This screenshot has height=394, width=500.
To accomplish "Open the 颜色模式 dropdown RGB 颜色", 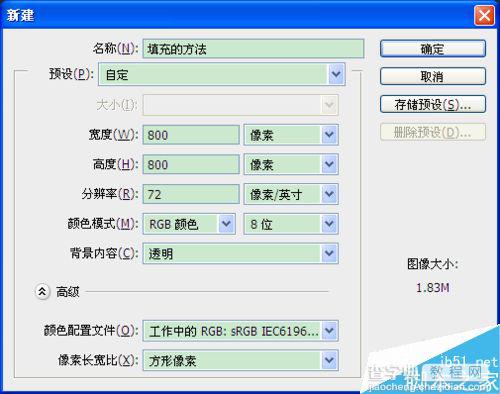I will click(x=189, y=224).
